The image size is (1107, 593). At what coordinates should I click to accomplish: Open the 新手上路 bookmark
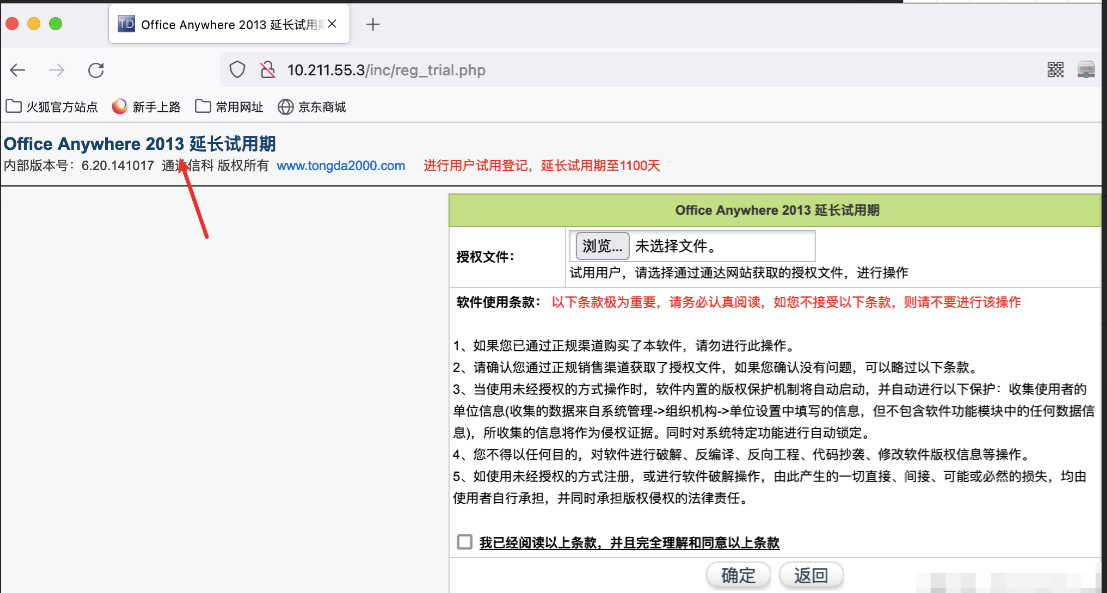tap(146, 107)
